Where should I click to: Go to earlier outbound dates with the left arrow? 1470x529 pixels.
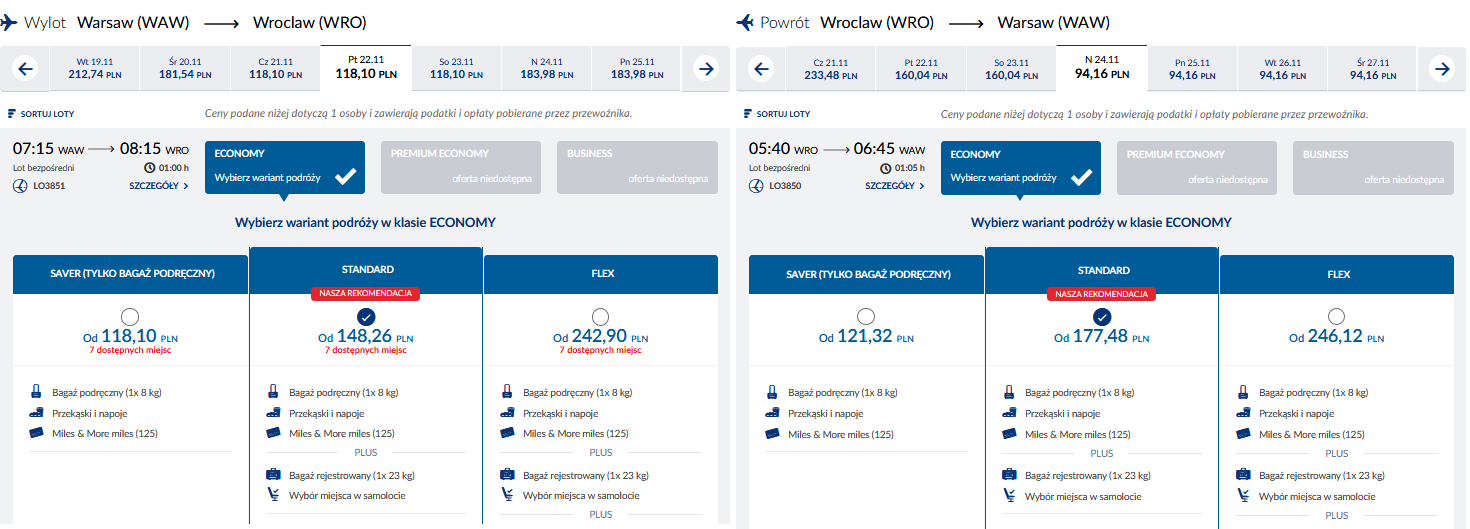point(26,69)
